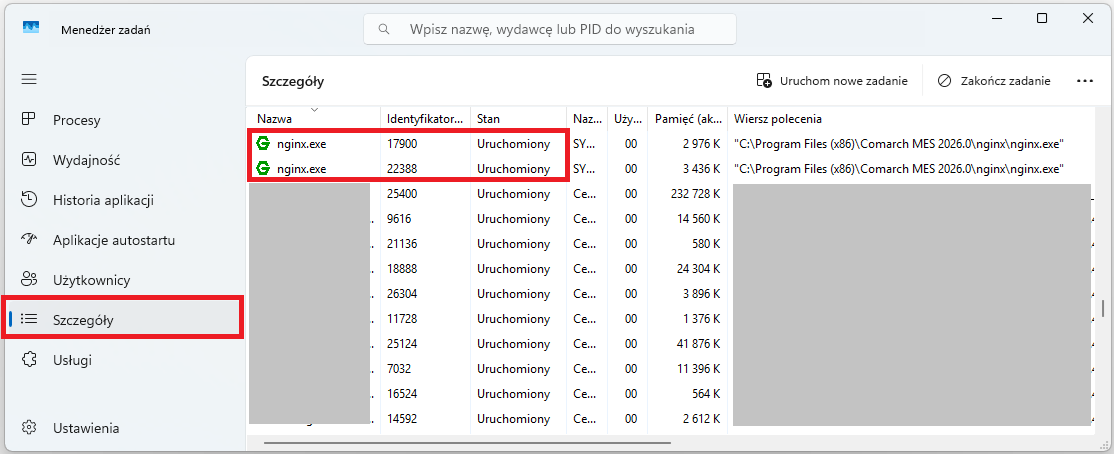Click PID cell 14592
1114x454 pixels.
pos(402,420)
